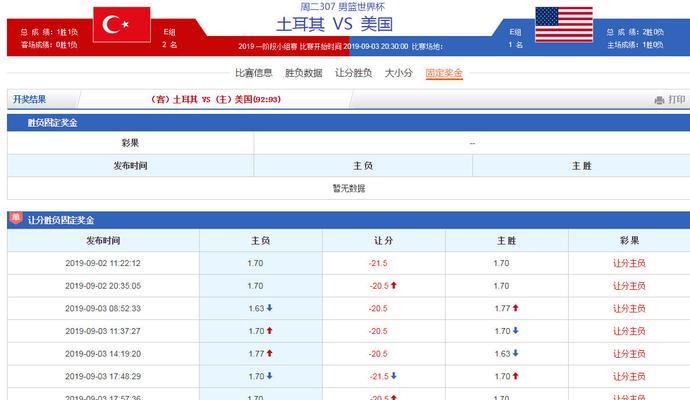
Task: Click the 暂无数据 message
Action: point(349,188)
